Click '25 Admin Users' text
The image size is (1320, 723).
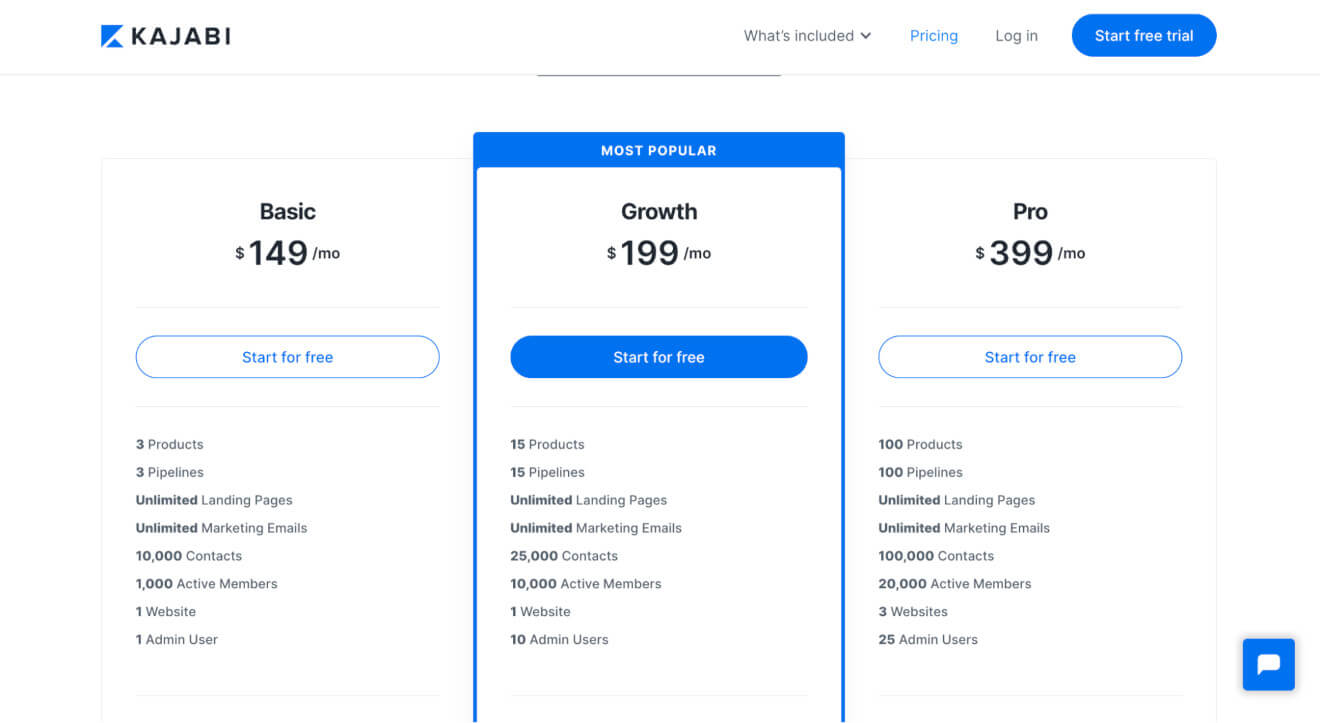click(x=928, y=640)
